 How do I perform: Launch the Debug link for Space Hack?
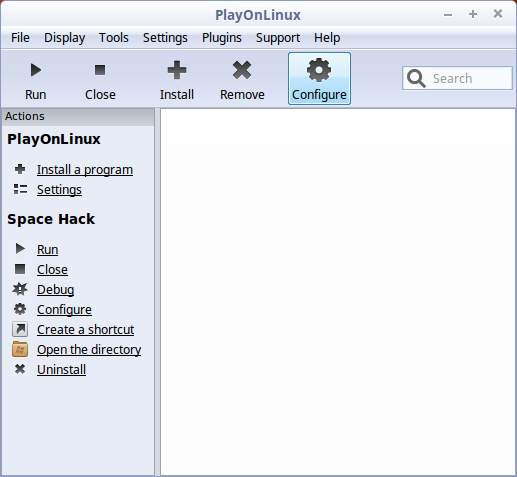click(x=56, y=290)
